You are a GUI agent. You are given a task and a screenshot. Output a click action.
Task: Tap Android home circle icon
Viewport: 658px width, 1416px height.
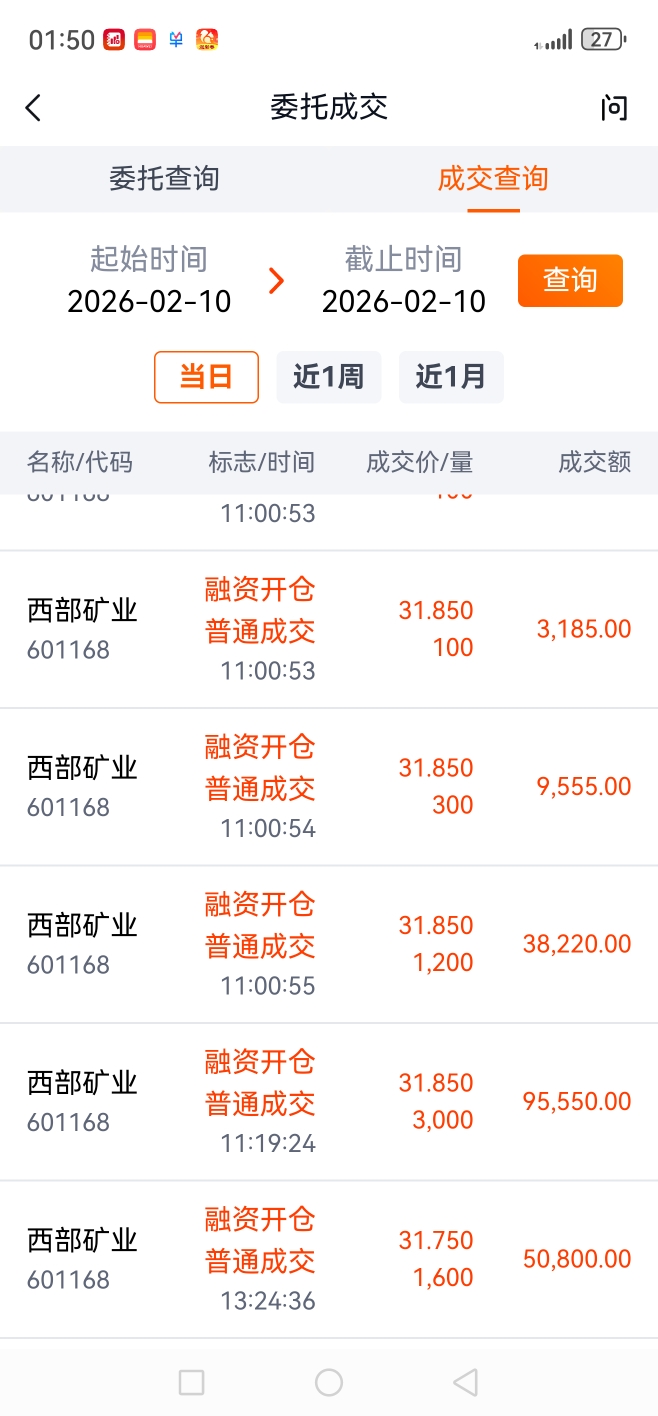point(329,1382)
